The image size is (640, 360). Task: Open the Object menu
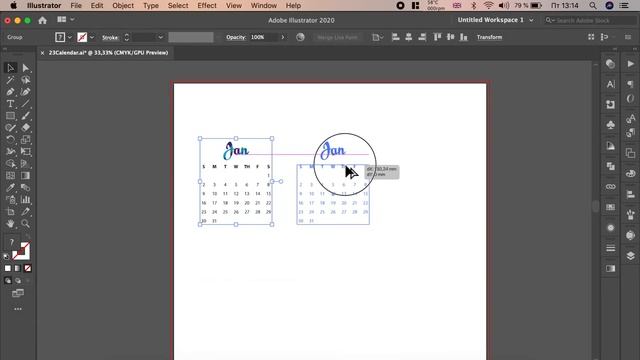[x=123, y=6]
